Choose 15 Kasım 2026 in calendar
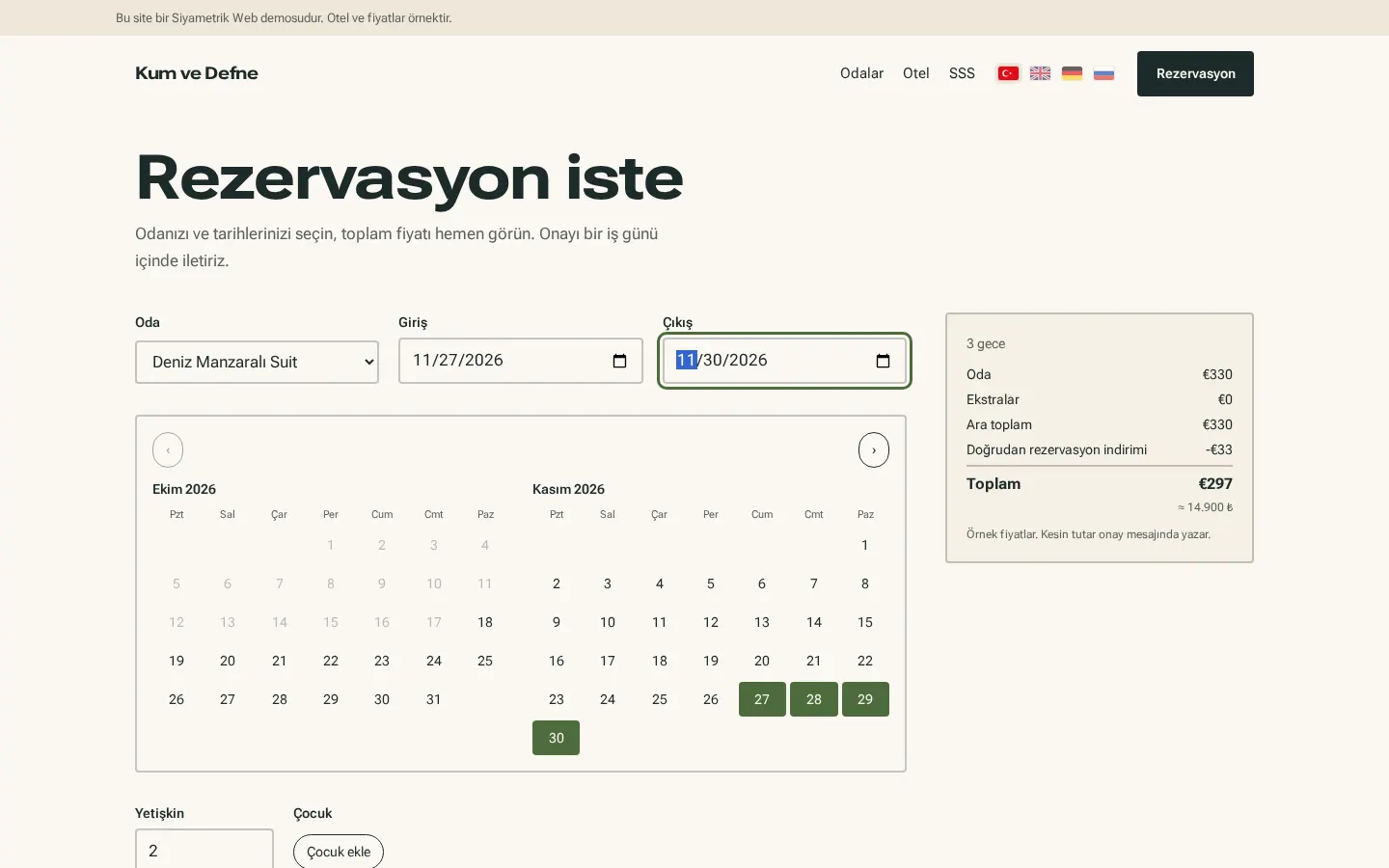 click(865, 622)
